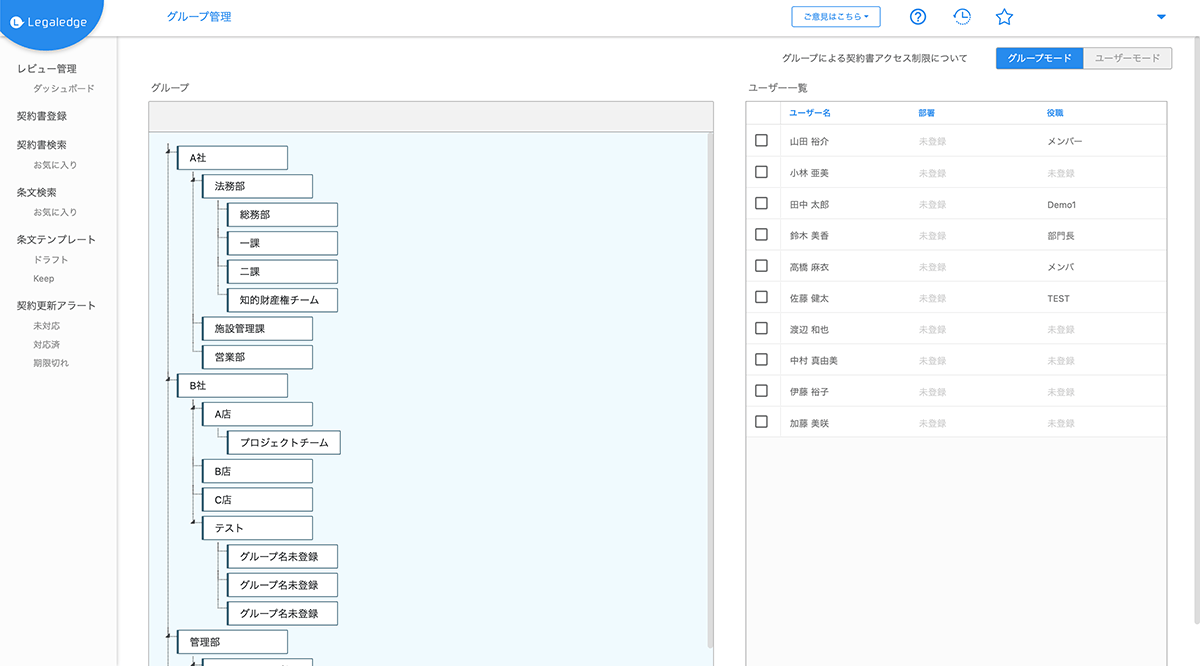Viewport: 1200px width, 666px height.
Task: Click the group panel vertical scrollbar
Action: (711, 390)
